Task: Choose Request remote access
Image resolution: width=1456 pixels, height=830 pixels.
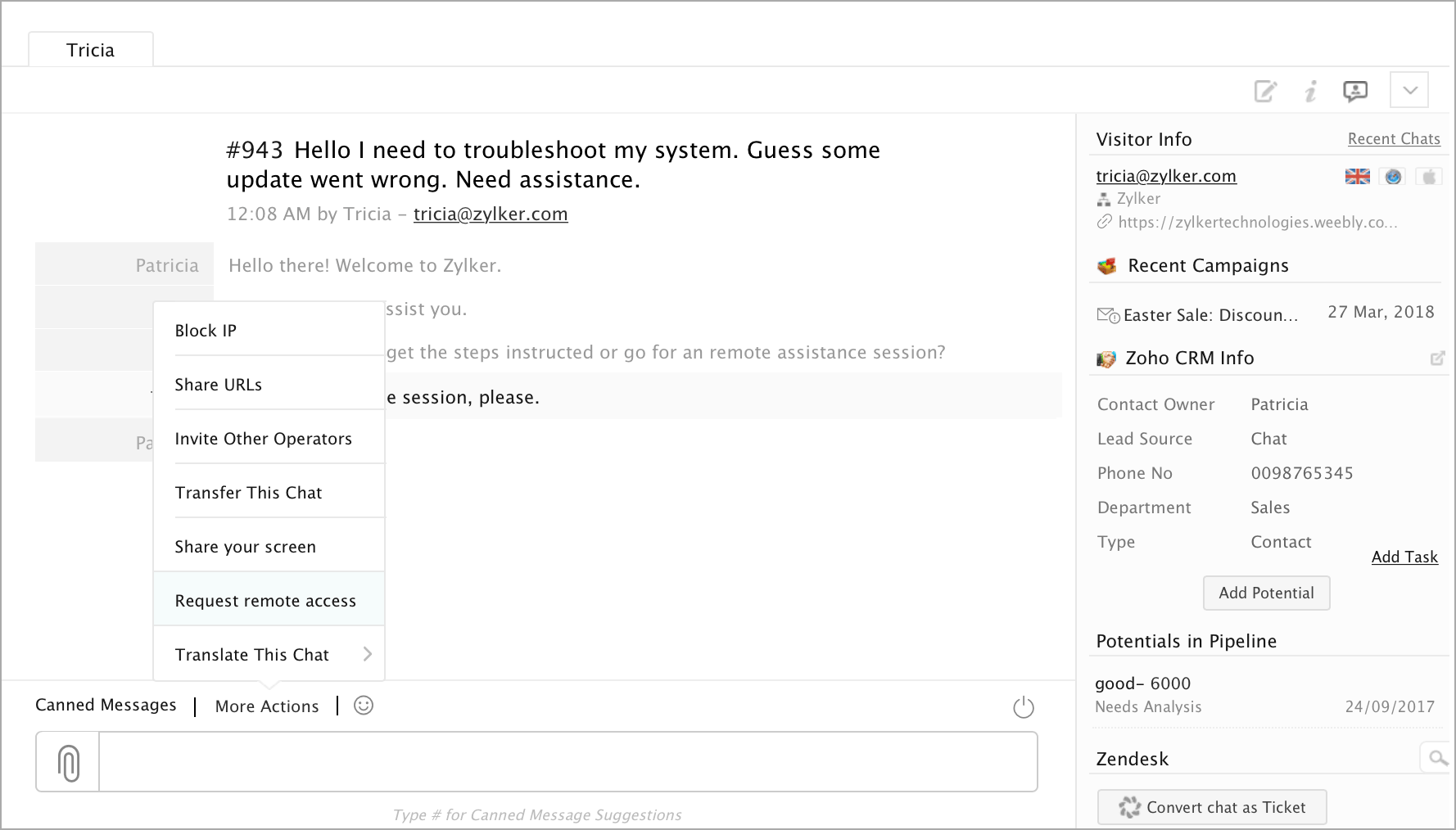Action: [269, 600]
